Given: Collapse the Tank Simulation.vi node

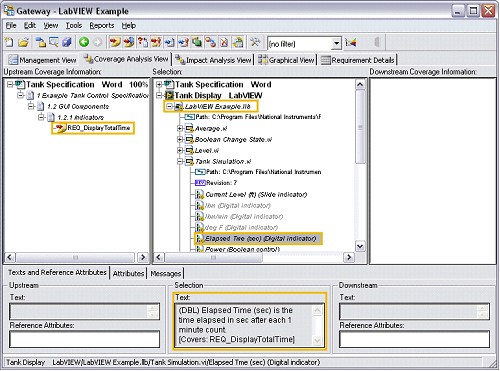Looking at the screenshot, I should [x=180, y=161].
